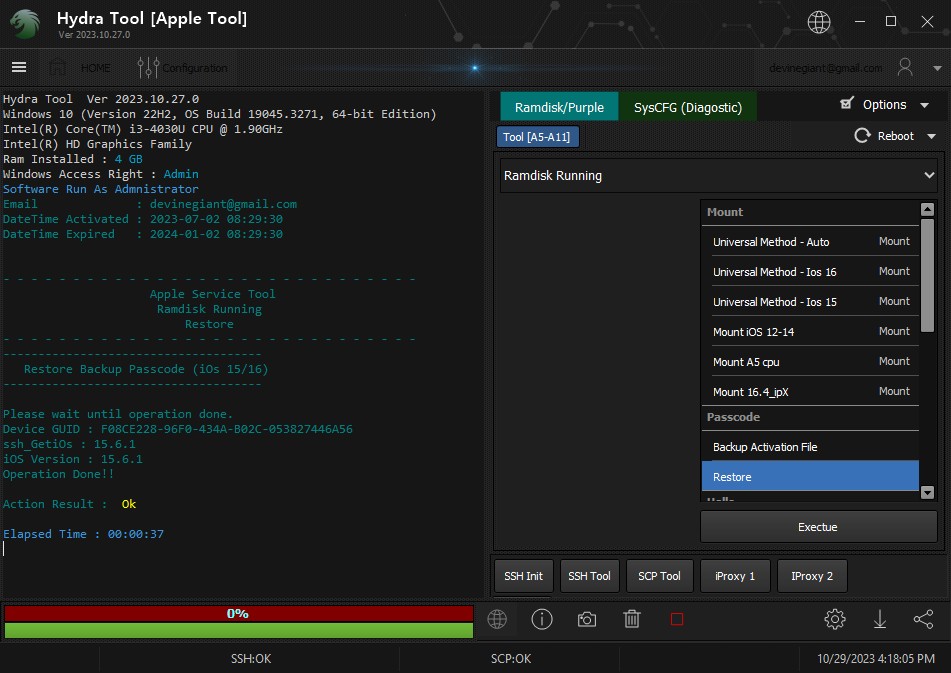The width and height of the screenshot is (951, 673).
Task: Select Backup Activation File option
Action: point(810,447)
